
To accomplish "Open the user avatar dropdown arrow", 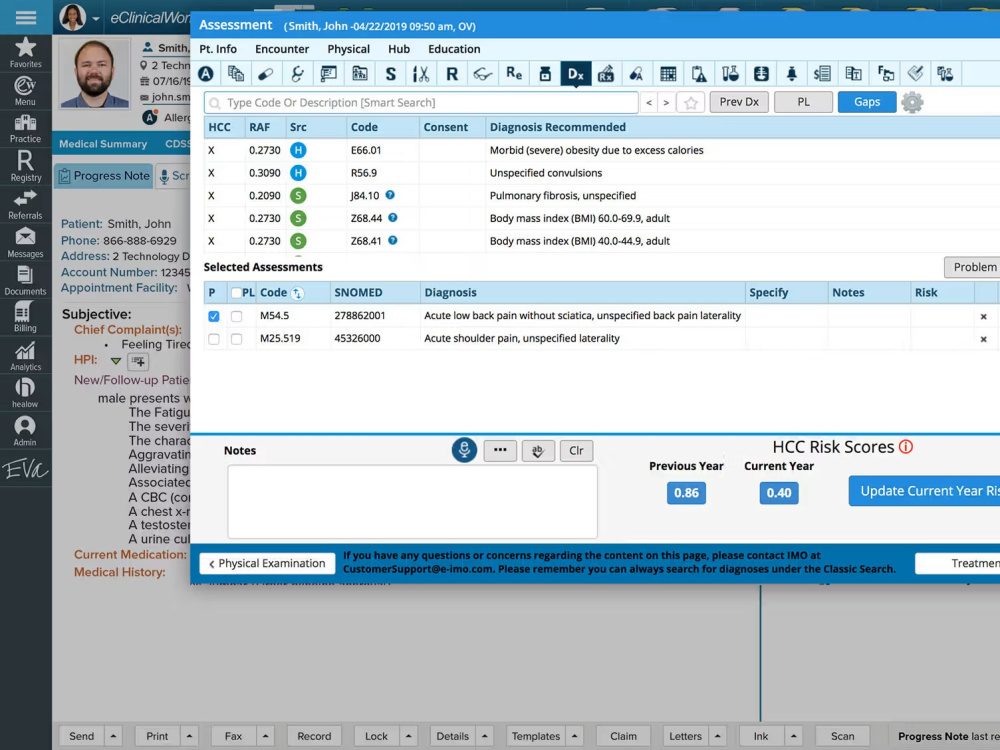I will point(96,18).
